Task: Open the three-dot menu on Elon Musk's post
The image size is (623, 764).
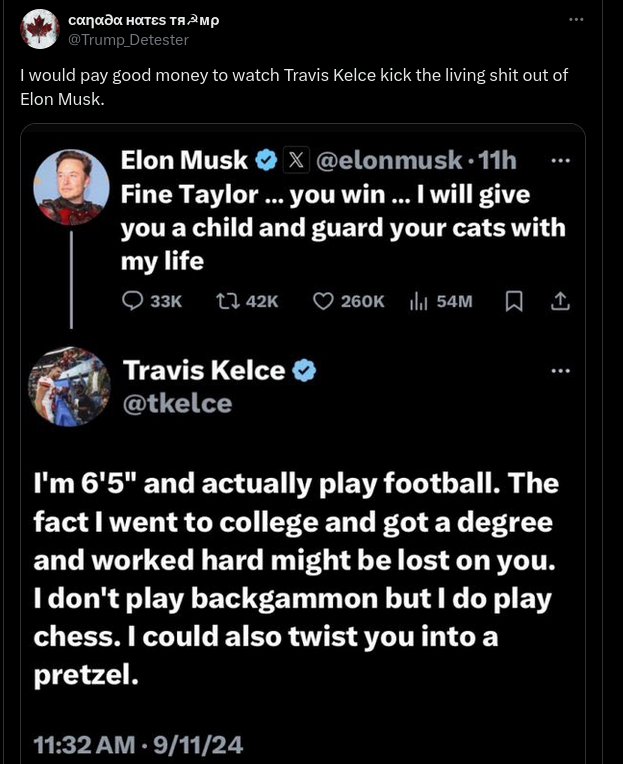Action: tap(560, 160)
